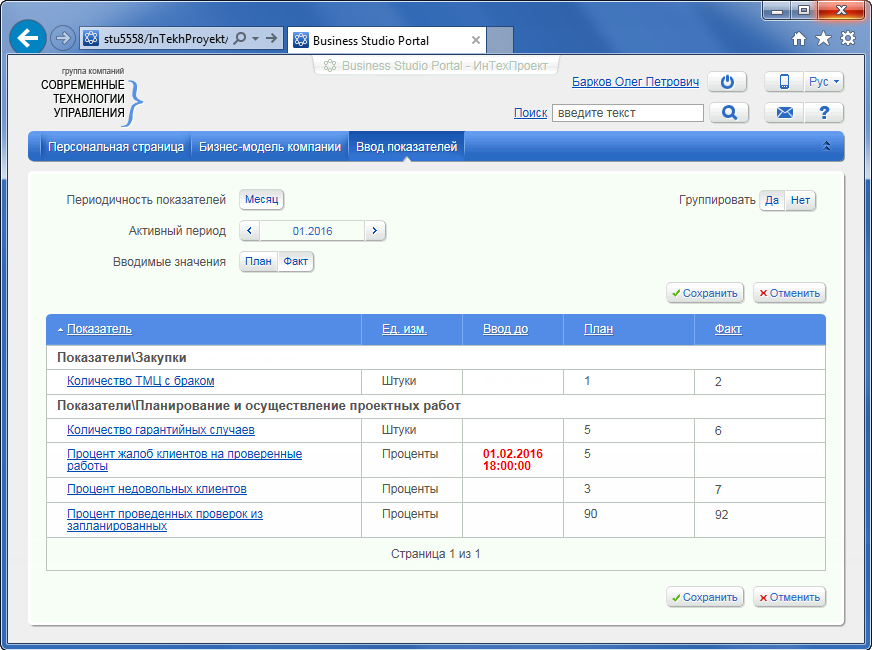Open browser favorites star icon
The height and width of the screenshot is (650, 872).
pos(823,39)
